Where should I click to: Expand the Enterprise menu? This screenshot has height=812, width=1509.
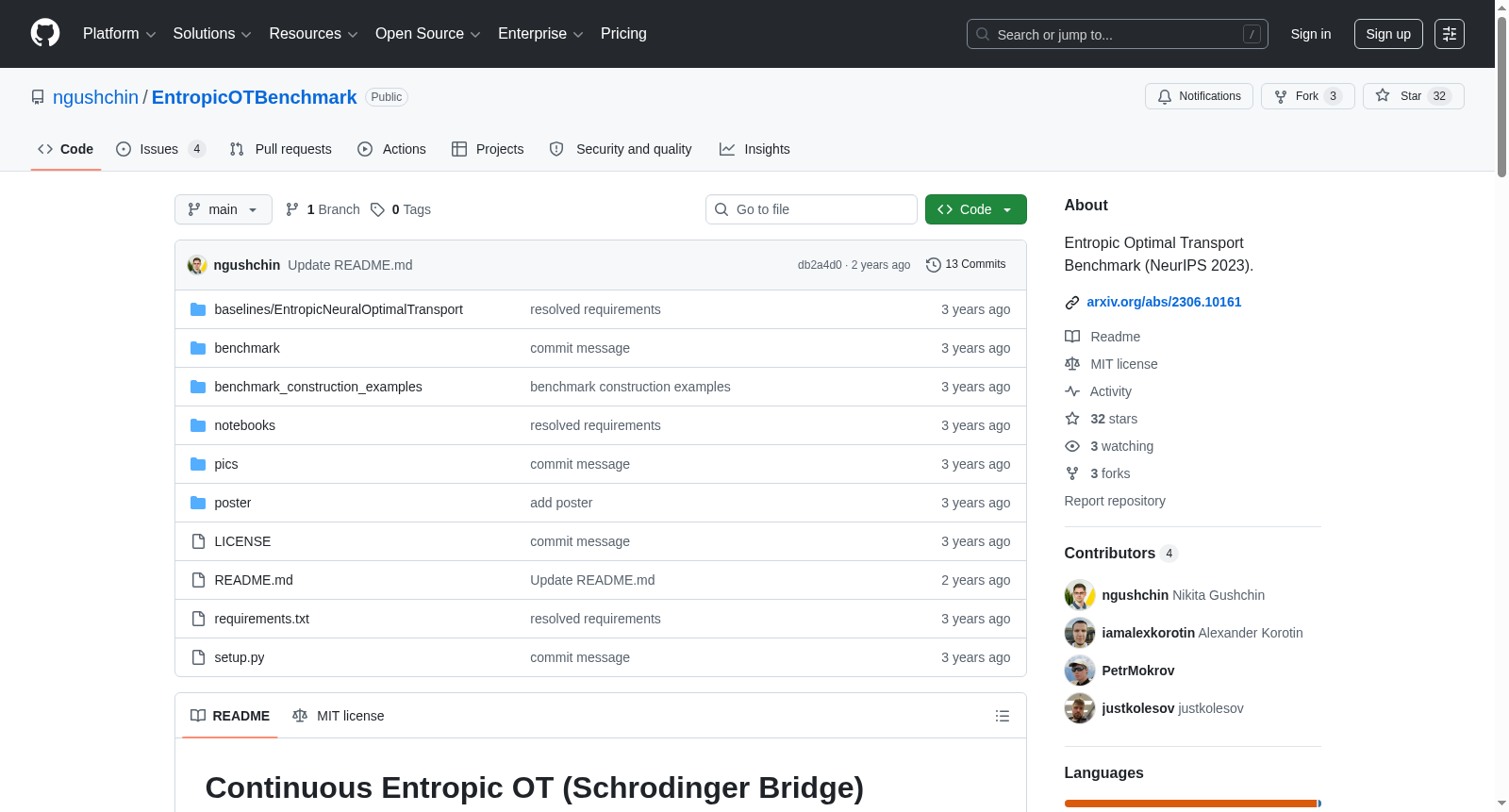point(540,34)
